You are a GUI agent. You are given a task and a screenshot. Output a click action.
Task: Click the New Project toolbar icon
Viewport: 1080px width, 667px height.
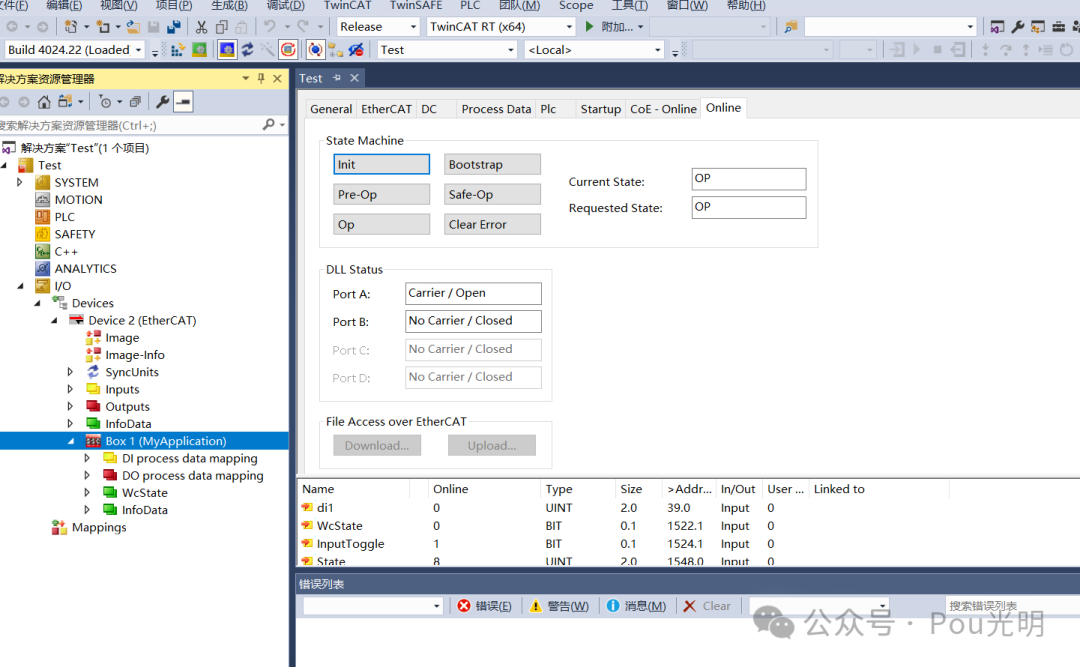70,27
